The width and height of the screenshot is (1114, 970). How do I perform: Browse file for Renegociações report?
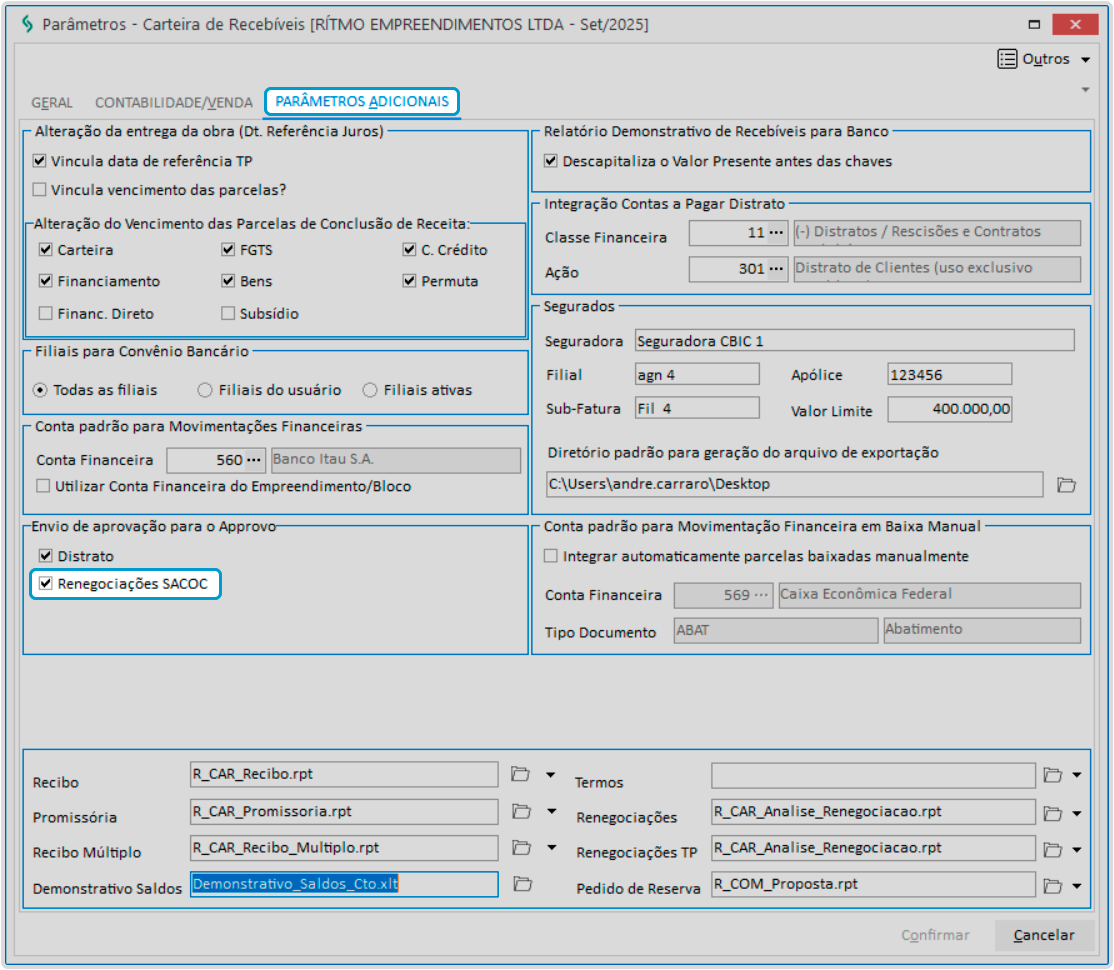click(x=1053, y=813)
